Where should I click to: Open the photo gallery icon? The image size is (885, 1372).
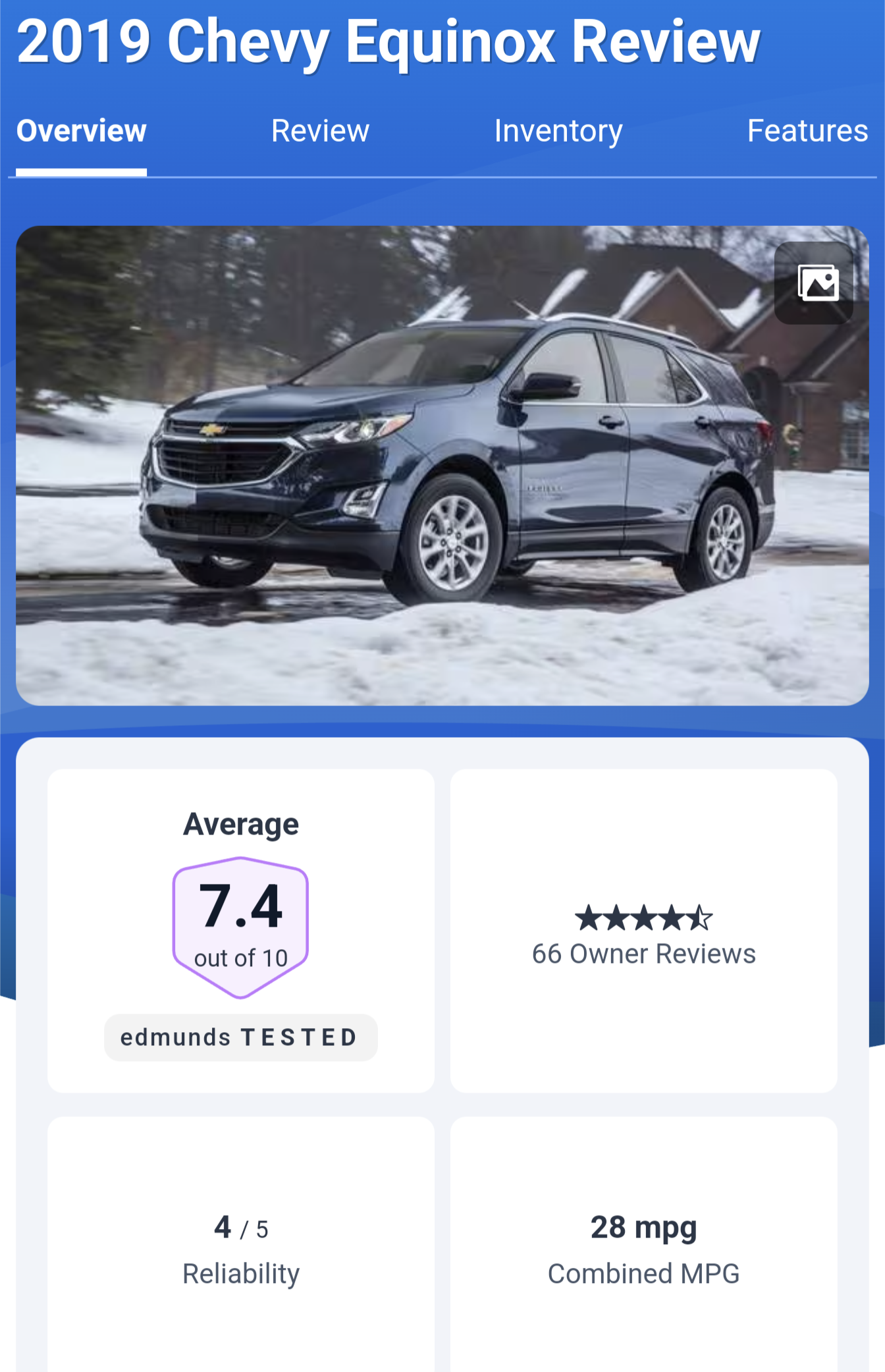tap(814, 283)
